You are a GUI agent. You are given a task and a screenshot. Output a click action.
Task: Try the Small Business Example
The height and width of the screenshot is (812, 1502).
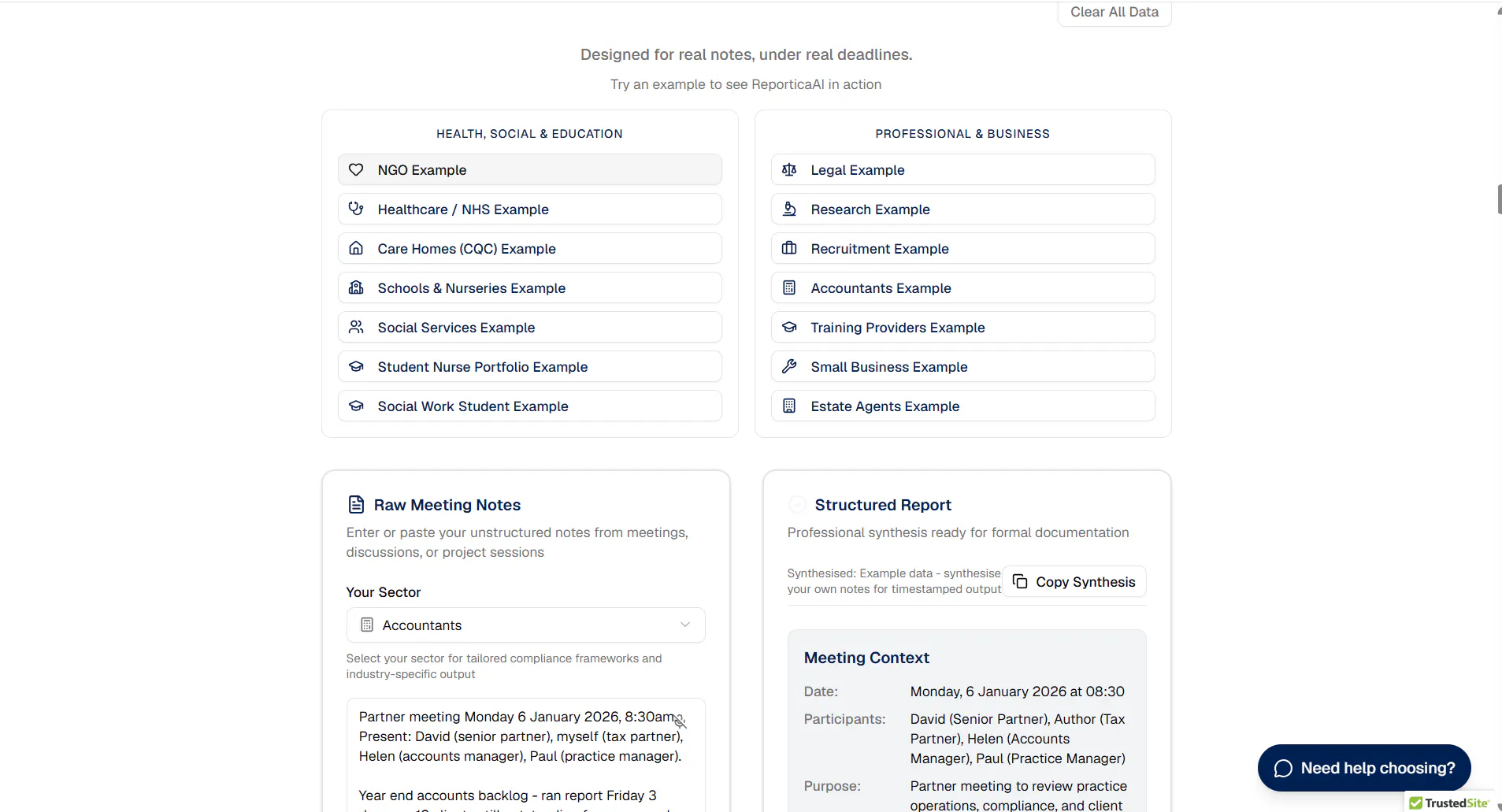coord(962,366)
